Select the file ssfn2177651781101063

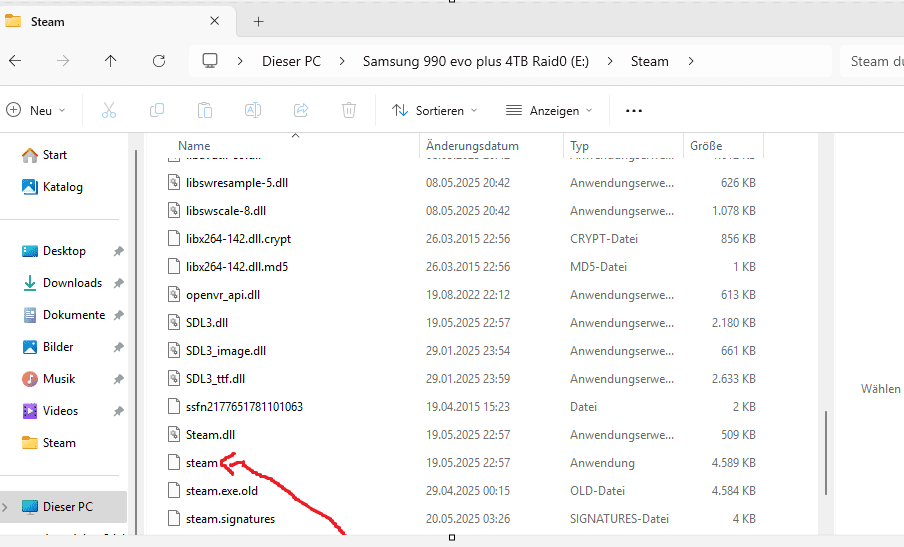pyautogui.click(x=244, y=407)
